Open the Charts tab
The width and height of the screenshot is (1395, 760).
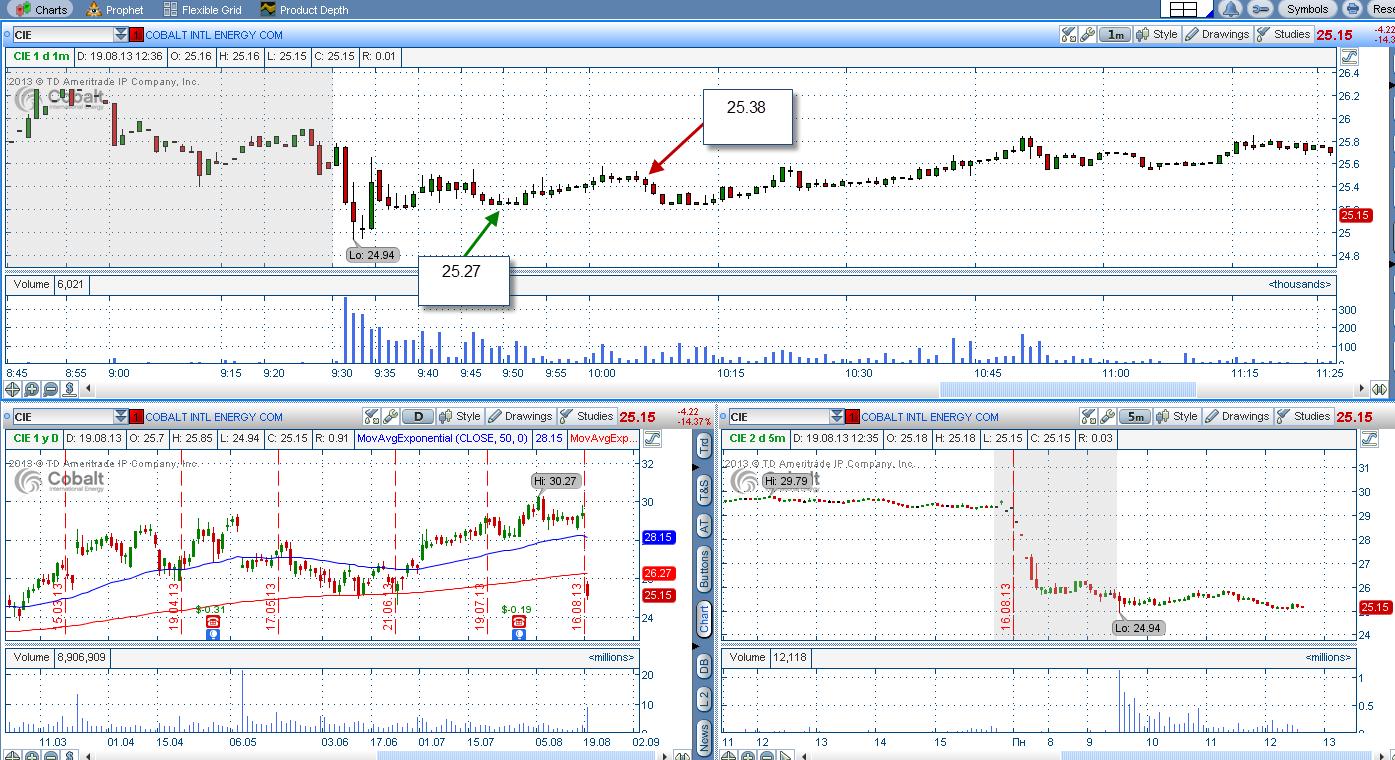coord(42,9)
